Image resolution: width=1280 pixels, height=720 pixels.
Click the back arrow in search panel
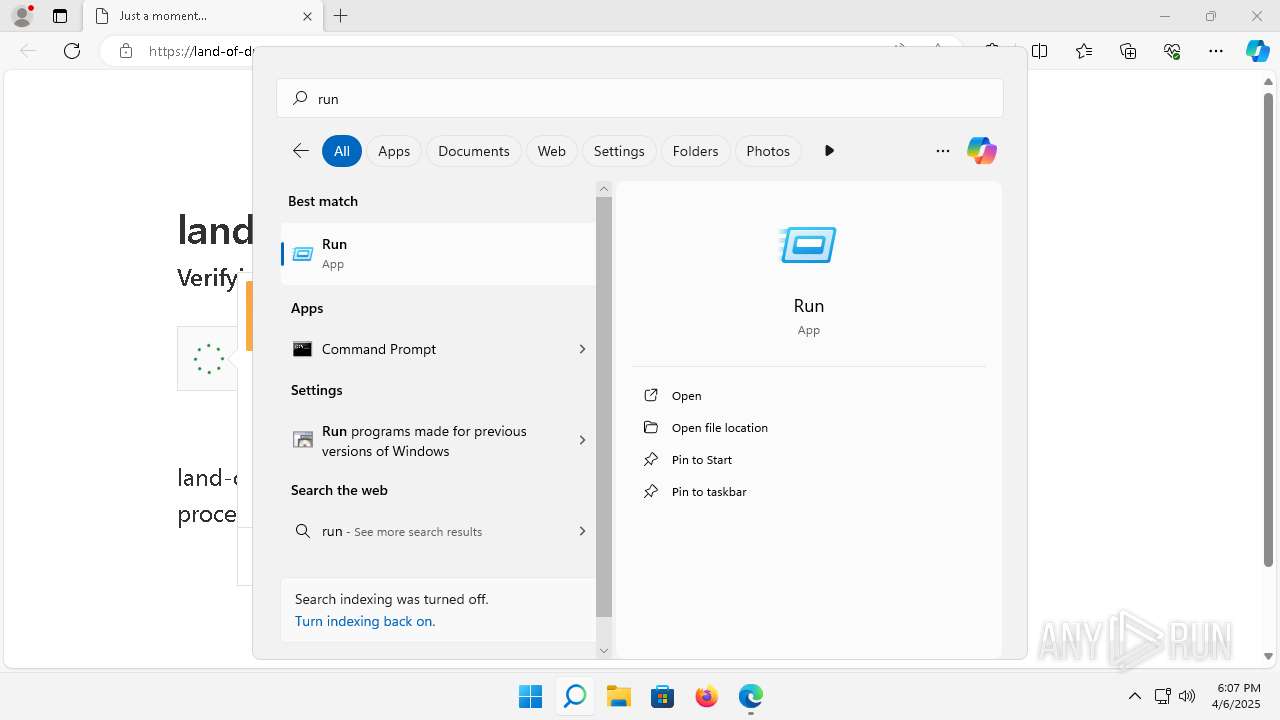pos(300,151)
